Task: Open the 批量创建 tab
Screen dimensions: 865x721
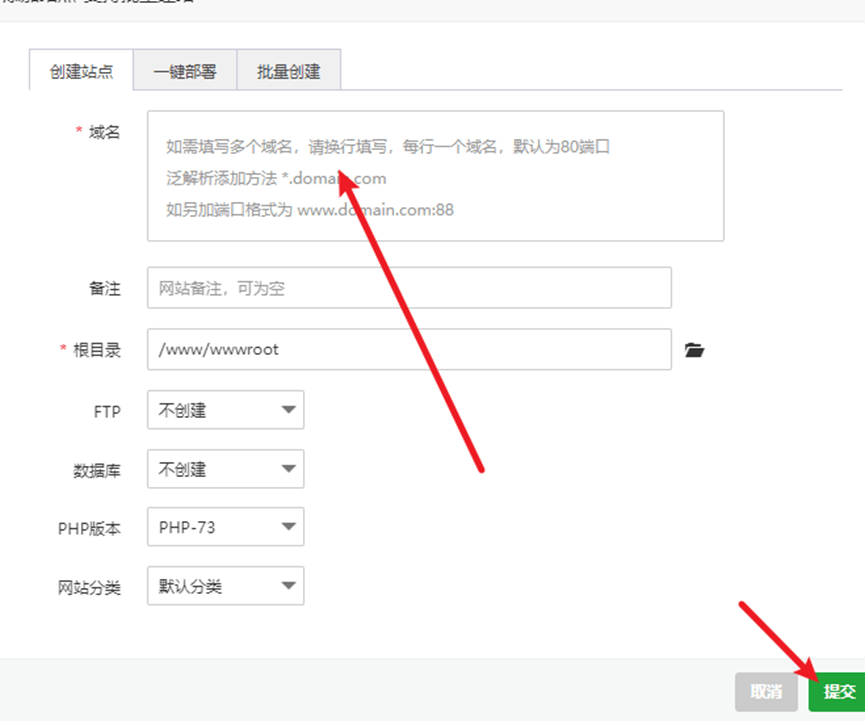Action: click(288, 72)
